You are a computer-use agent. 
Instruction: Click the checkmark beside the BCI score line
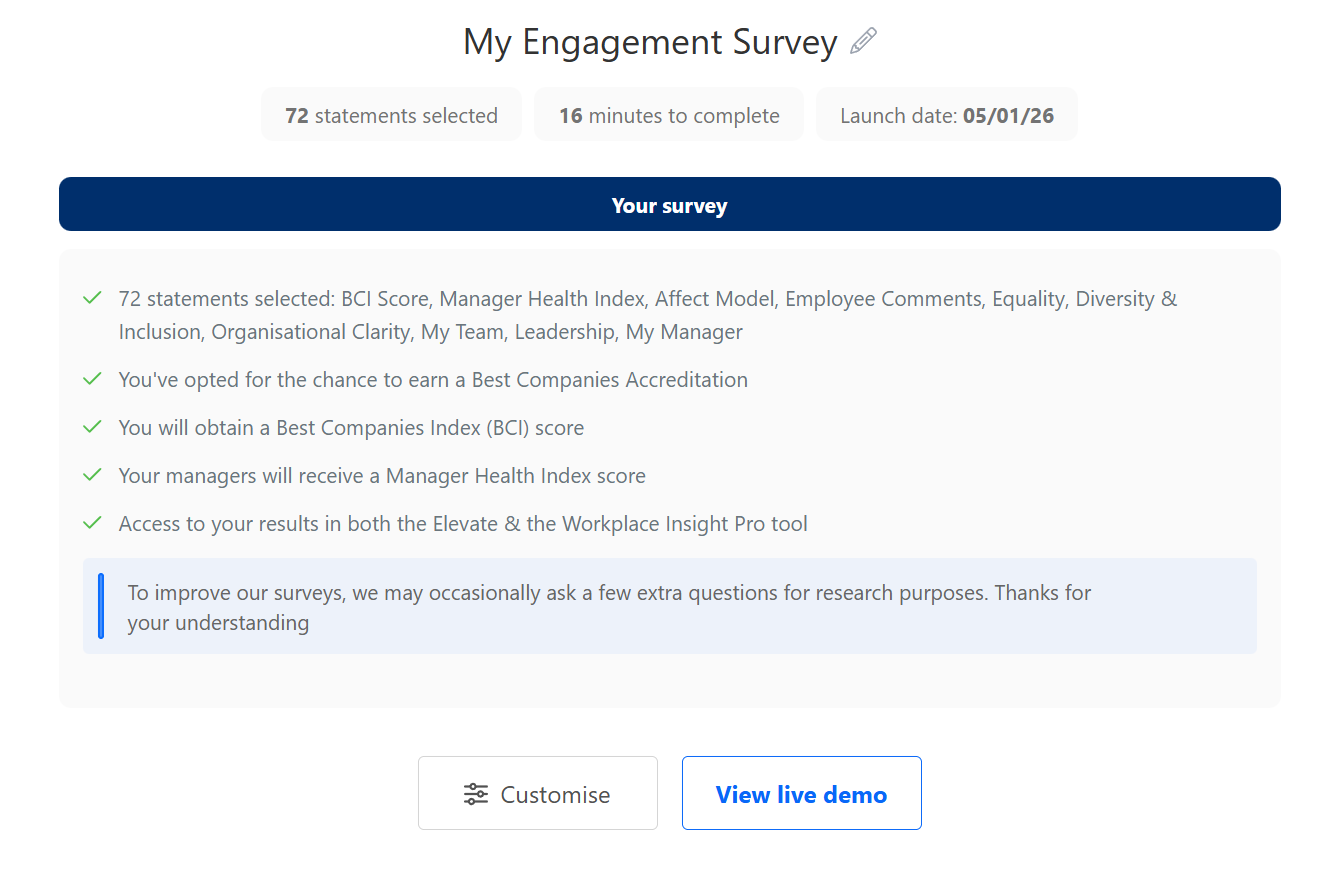93,427
